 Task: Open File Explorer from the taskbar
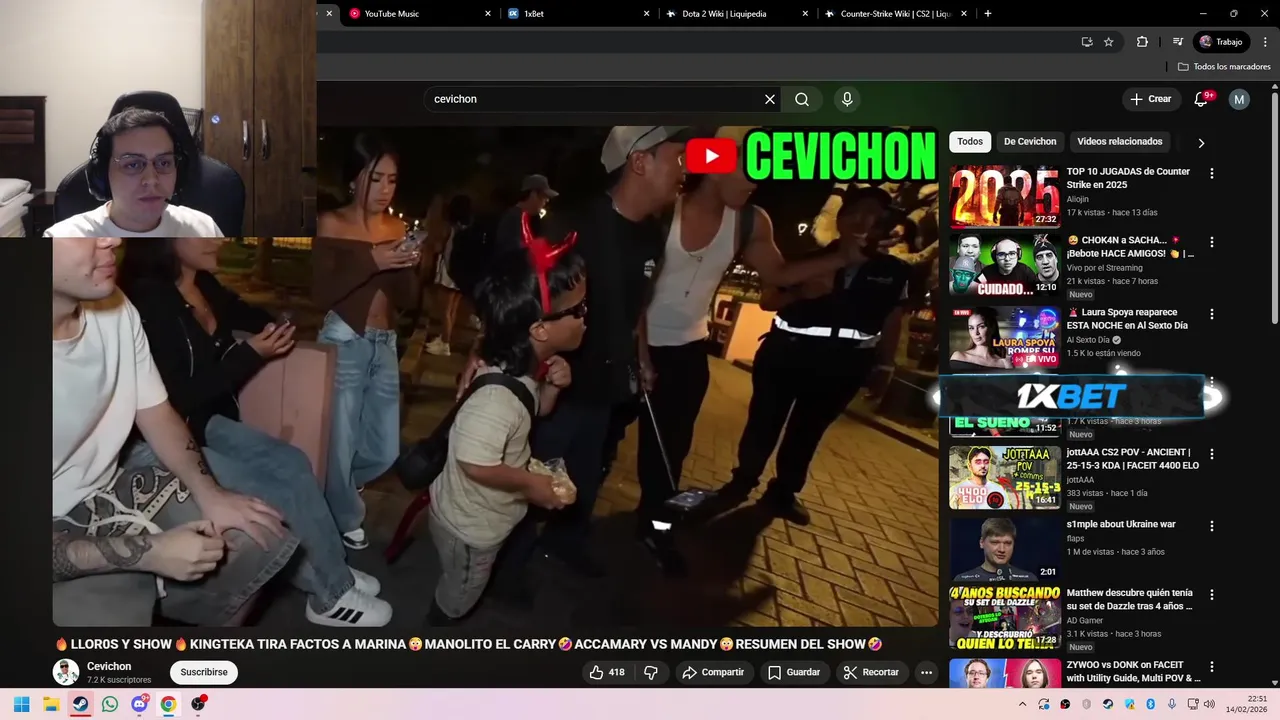51,704
